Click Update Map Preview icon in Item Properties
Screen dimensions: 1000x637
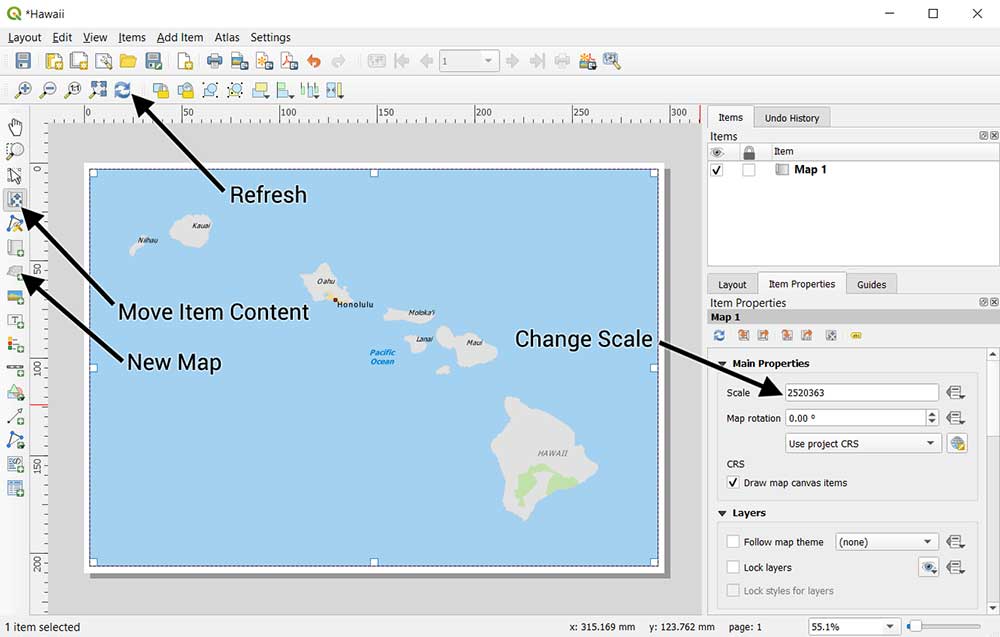pyautogui.click(x=719, y=335)
